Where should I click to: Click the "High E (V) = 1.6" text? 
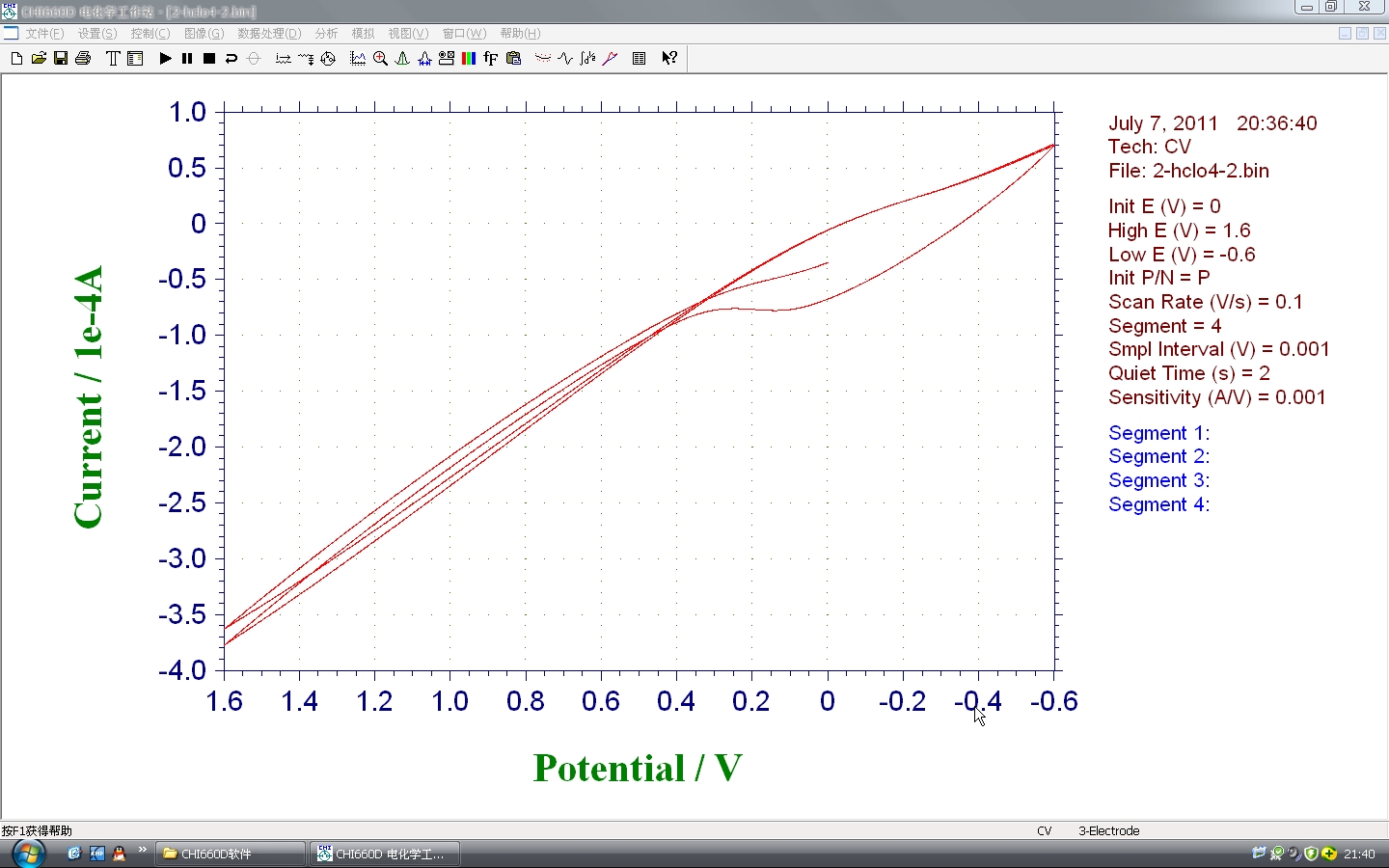click(1180, 231)
